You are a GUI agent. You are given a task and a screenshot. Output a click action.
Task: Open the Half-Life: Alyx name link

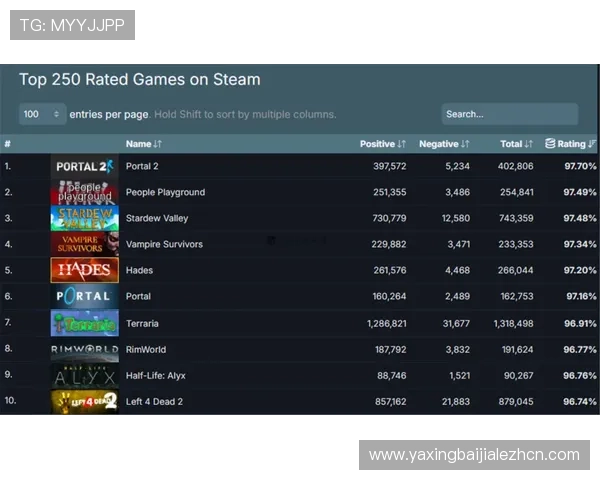(155, 376)
